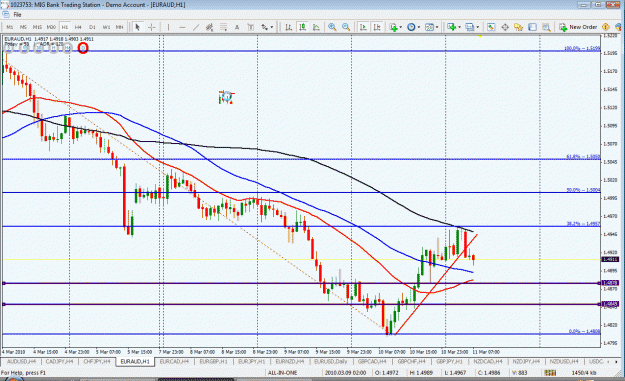
Task: Select the trendline drawing tool
Action: (x=196, y=27)
